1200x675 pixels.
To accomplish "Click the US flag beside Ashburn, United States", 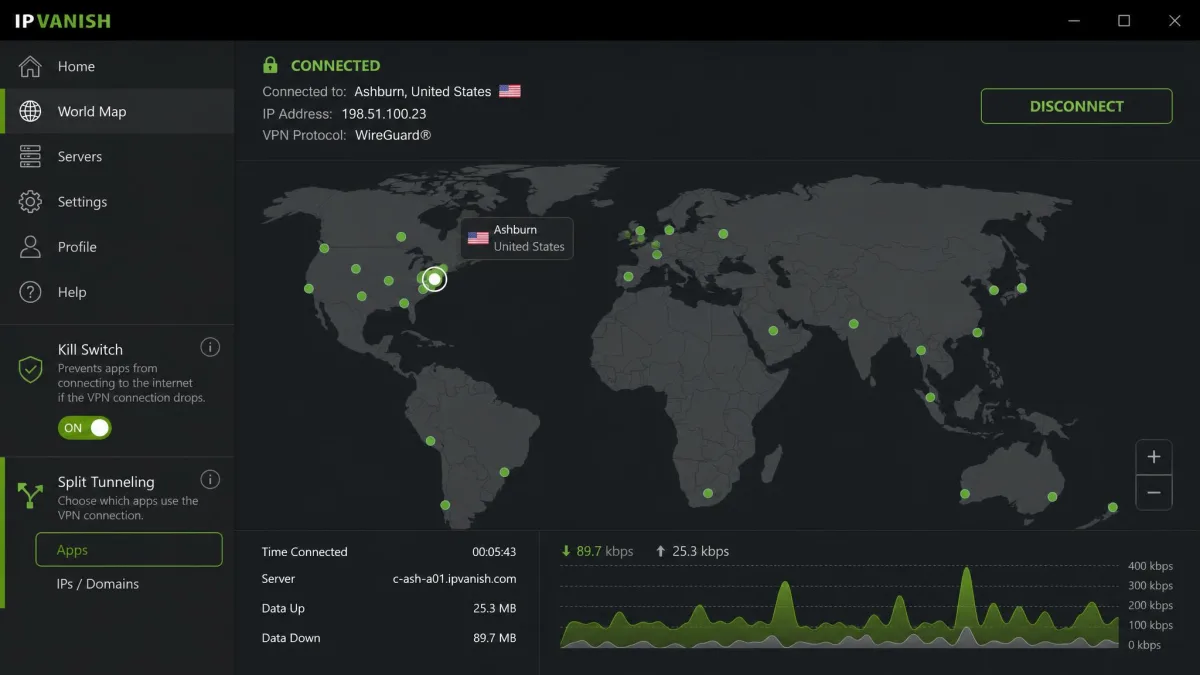I will coord(510,91).
